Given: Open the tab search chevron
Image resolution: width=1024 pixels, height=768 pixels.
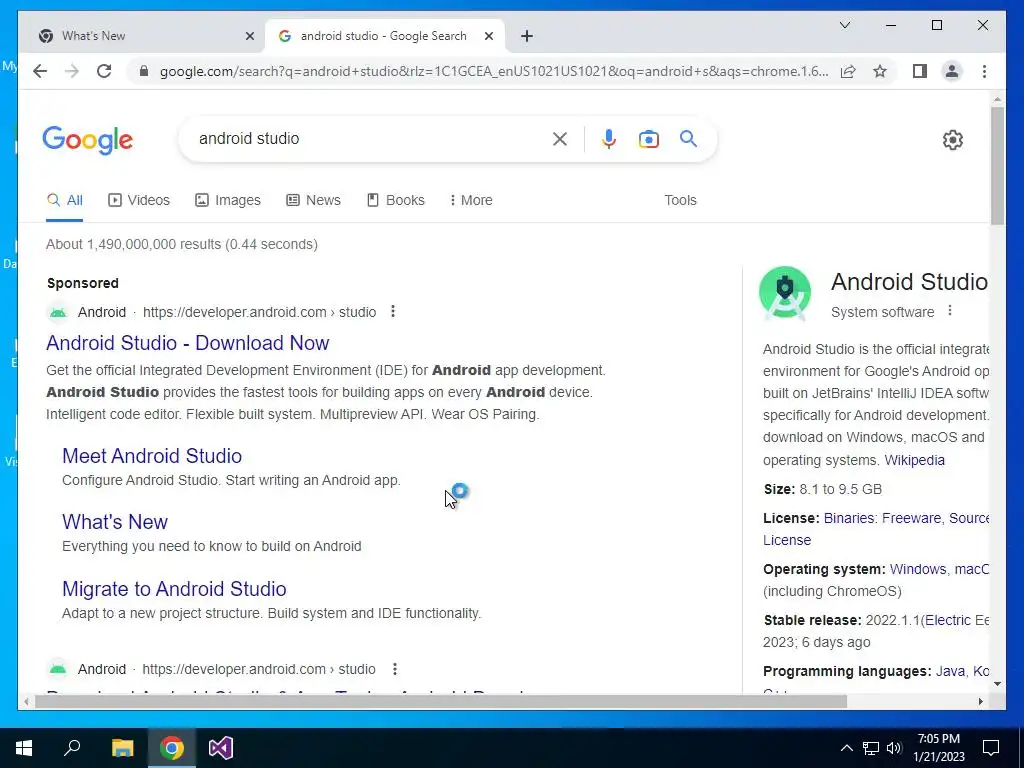Looking at the screenshot, I should coord(844,25).
